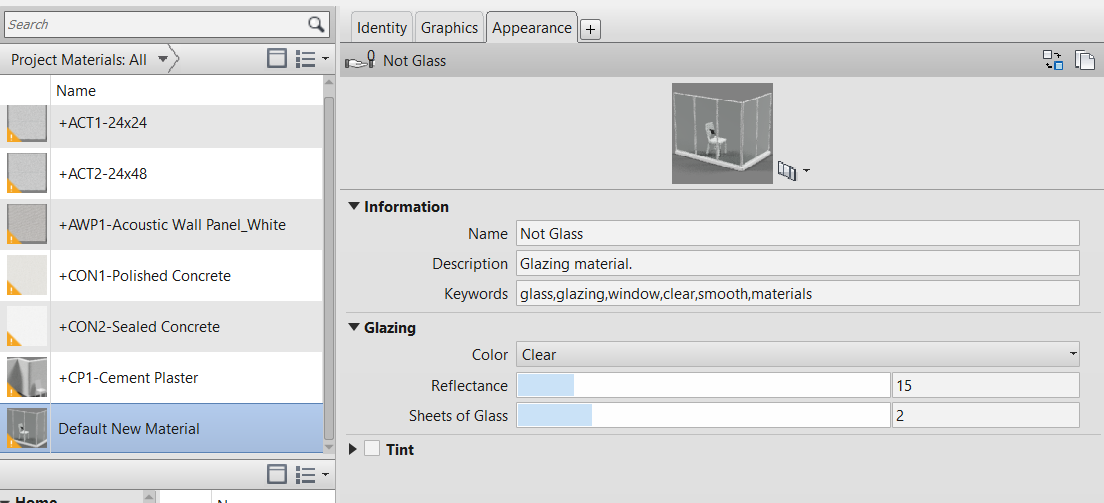Collapse the Glazing section

tap(353, 328)
